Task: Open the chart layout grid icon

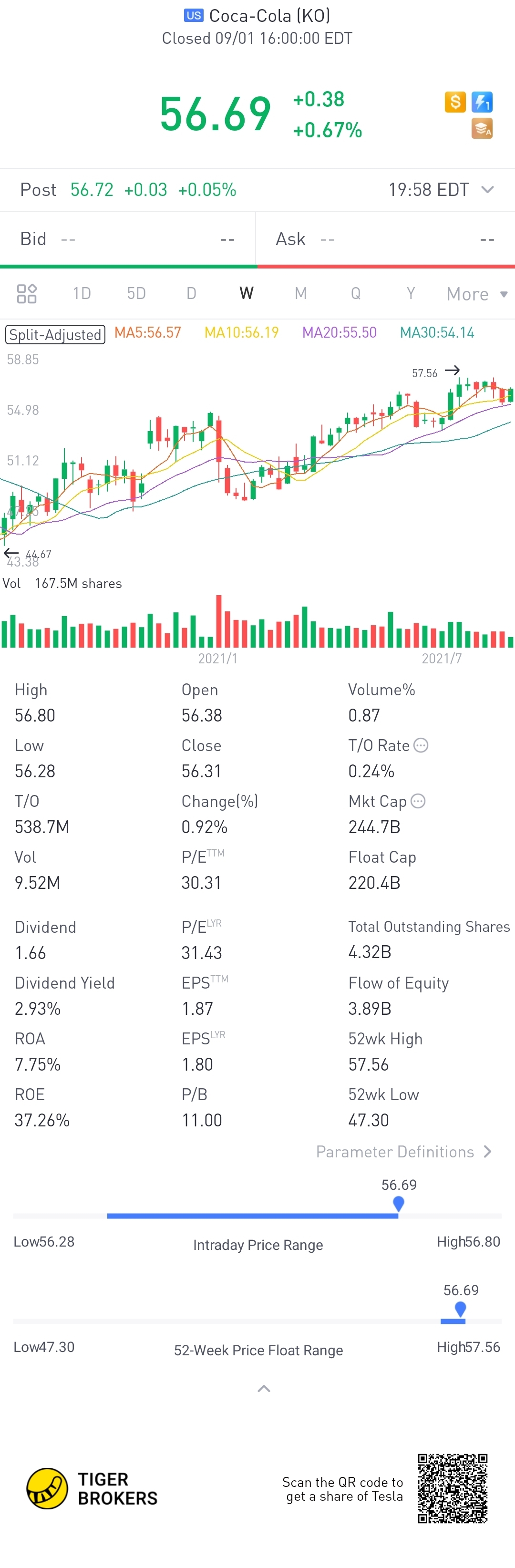Action: [27, 294]
